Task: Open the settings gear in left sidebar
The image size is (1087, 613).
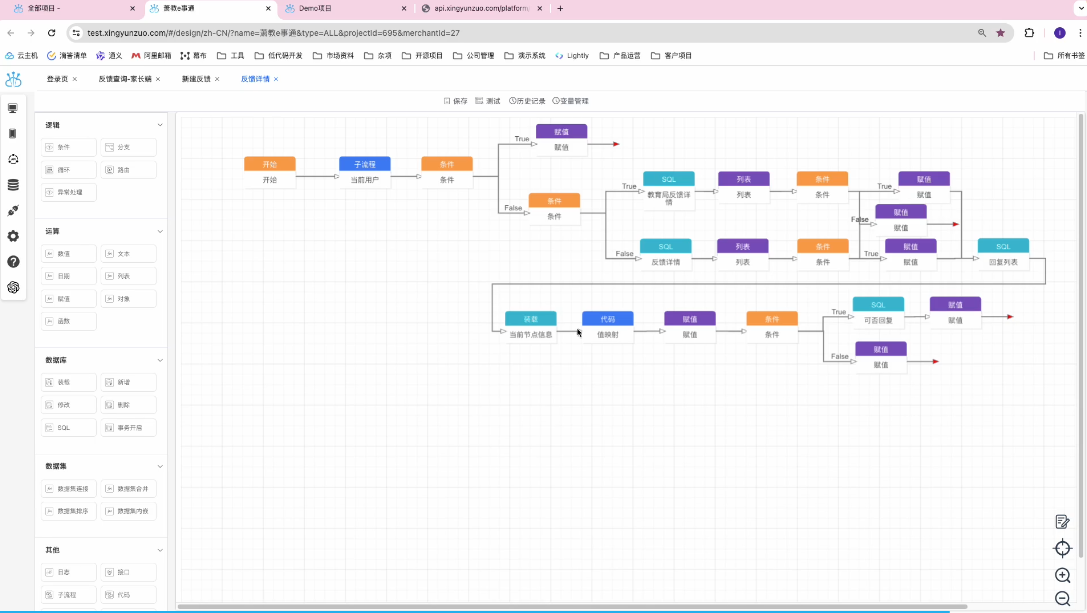Action: click(13, 236)
